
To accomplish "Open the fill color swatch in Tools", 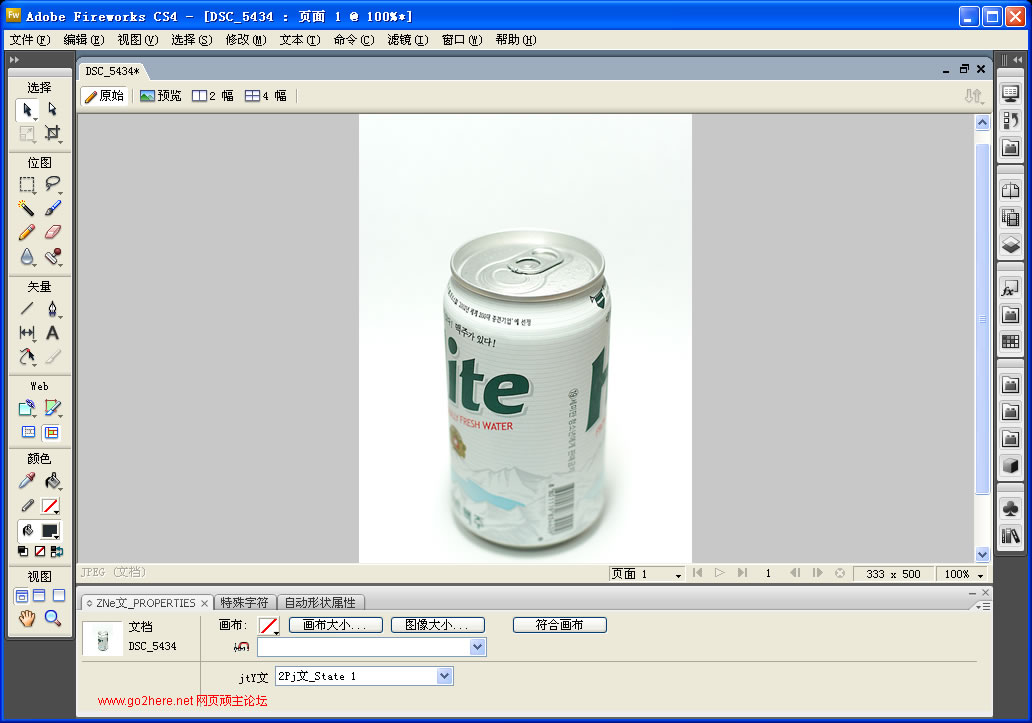I will click(50, 531).
